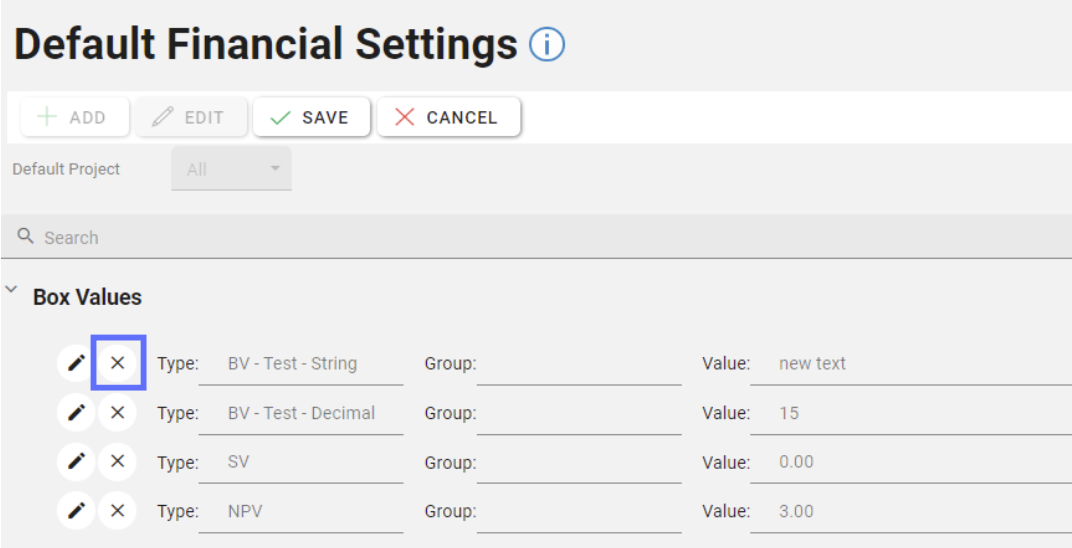Click the Edit button in toolbar

190,117
